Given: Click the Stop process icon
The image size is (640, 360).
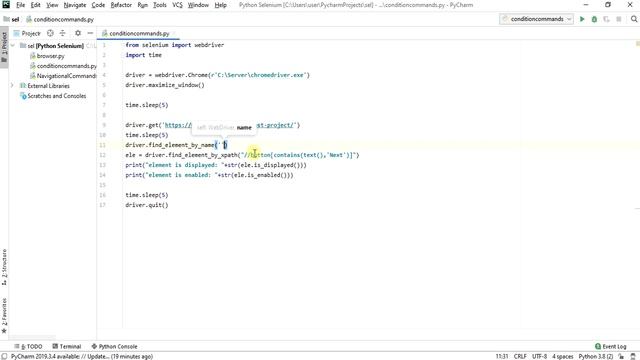Looking at the screenshot, I should click(619, 19).
